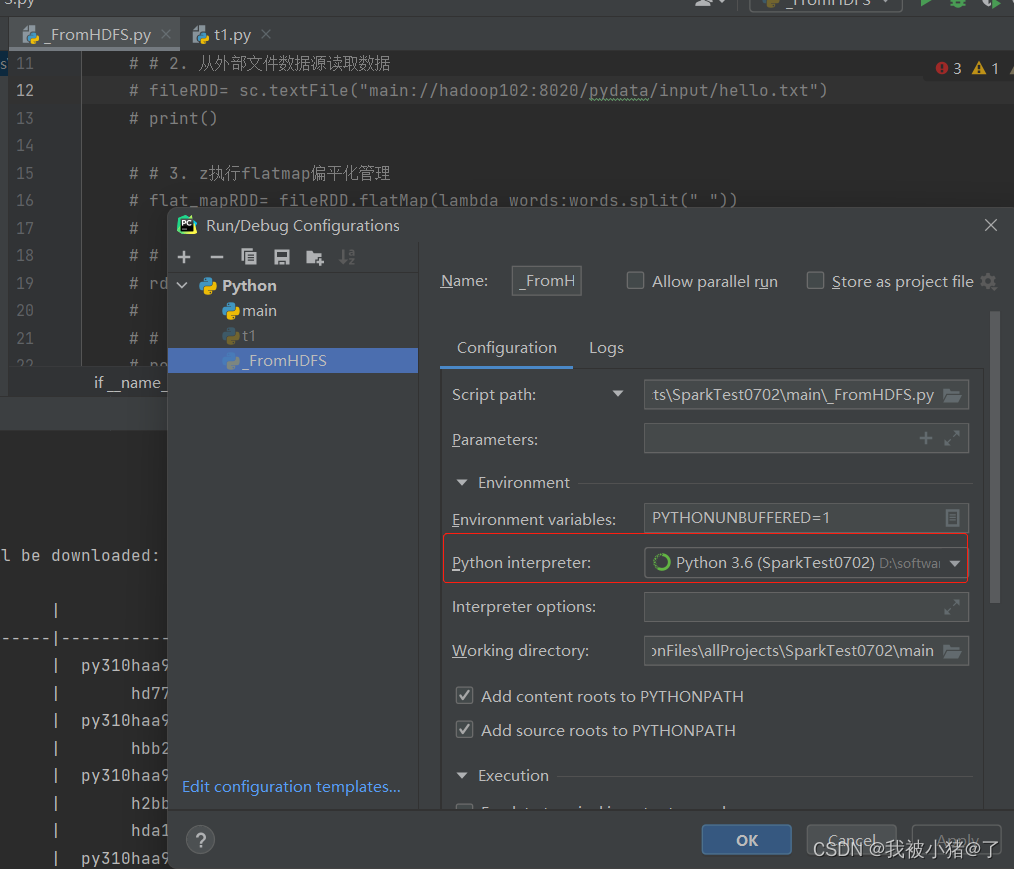
Task: Enable Allow parallel run
Action: pos(635,281)
